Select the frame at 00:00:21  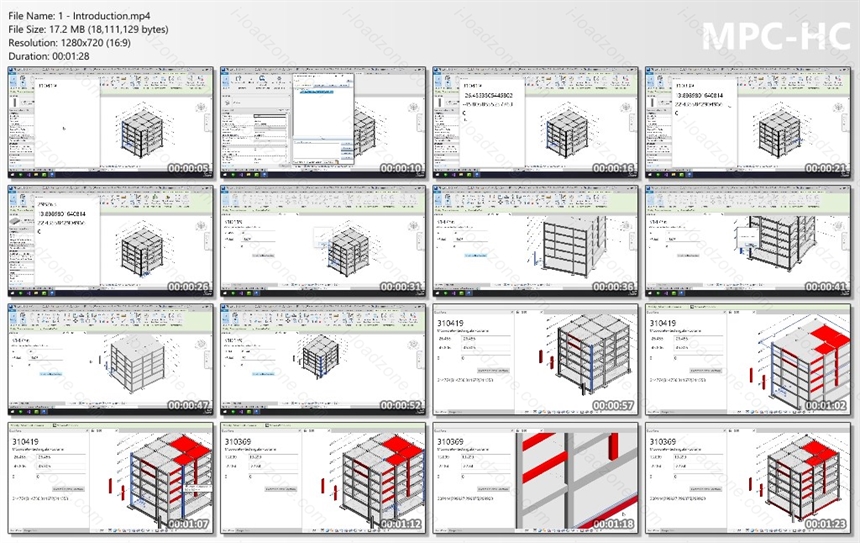pos(748,122)
